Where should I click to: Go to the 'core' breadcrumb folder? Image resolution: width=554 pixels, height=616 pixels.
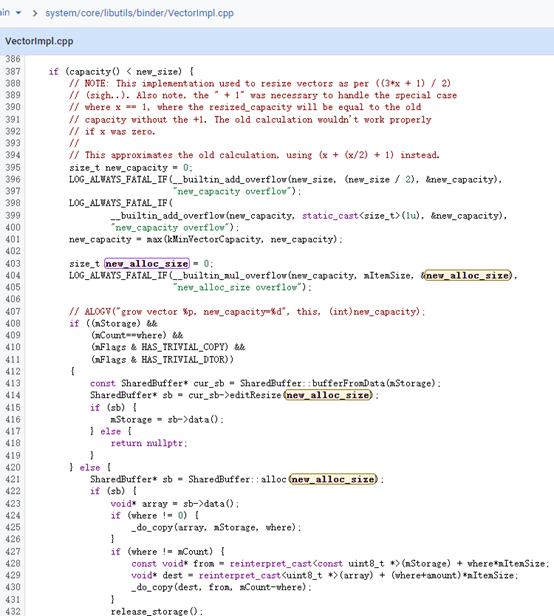coord(90,13)
